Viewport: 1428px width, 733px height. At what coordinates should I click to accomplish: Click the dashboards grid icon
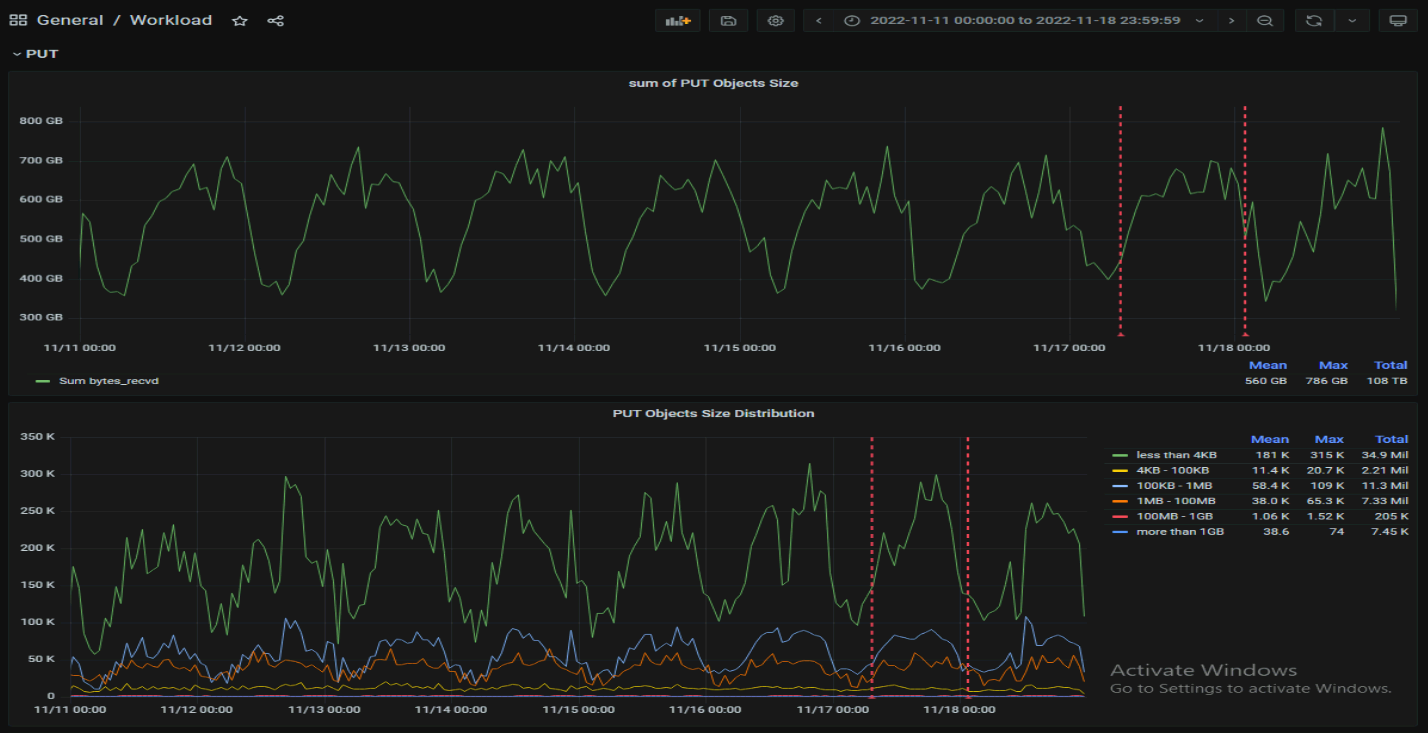click(18, 20)
